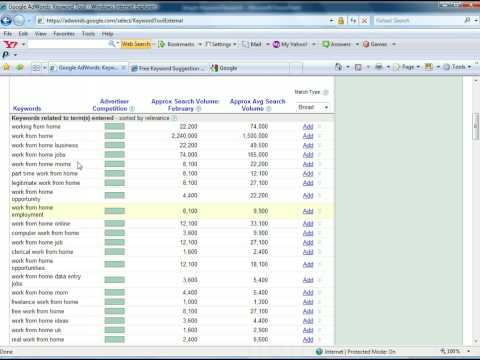Click competition bar for 'freelance work from home'
Viewport: 480px width, 360px height.
click(x=114, y=302)
